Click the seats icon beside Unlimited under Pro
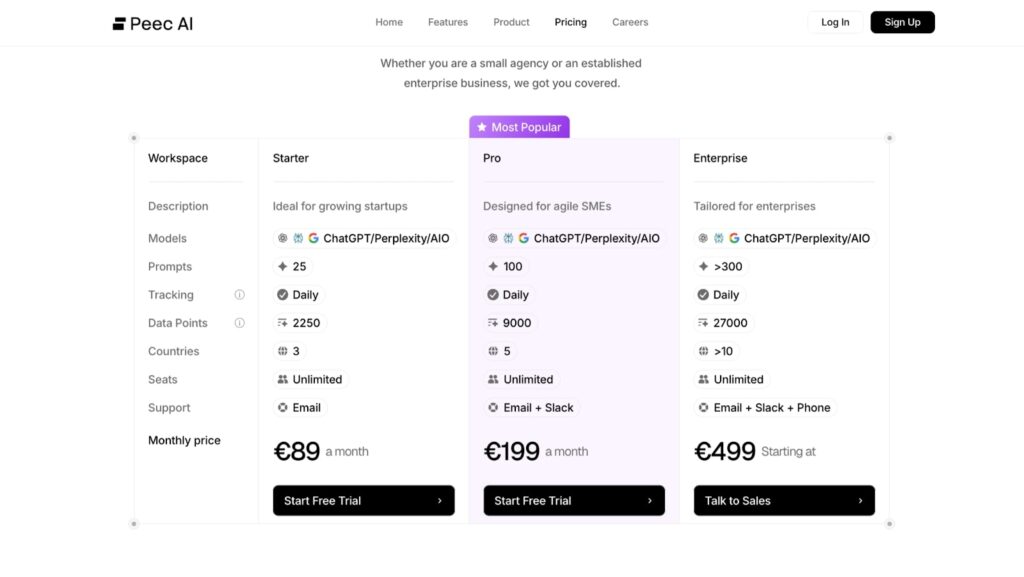1024x577 pixels. [493, 379]
